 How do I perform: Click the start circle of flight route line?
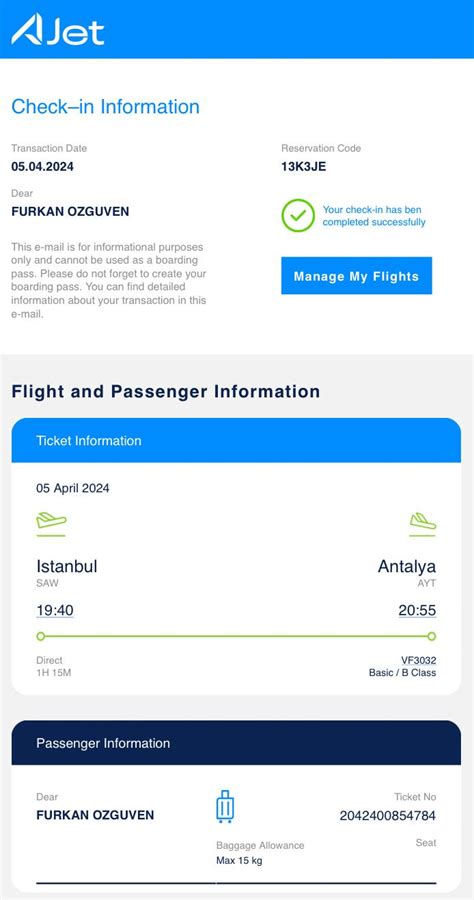point(40,636)
